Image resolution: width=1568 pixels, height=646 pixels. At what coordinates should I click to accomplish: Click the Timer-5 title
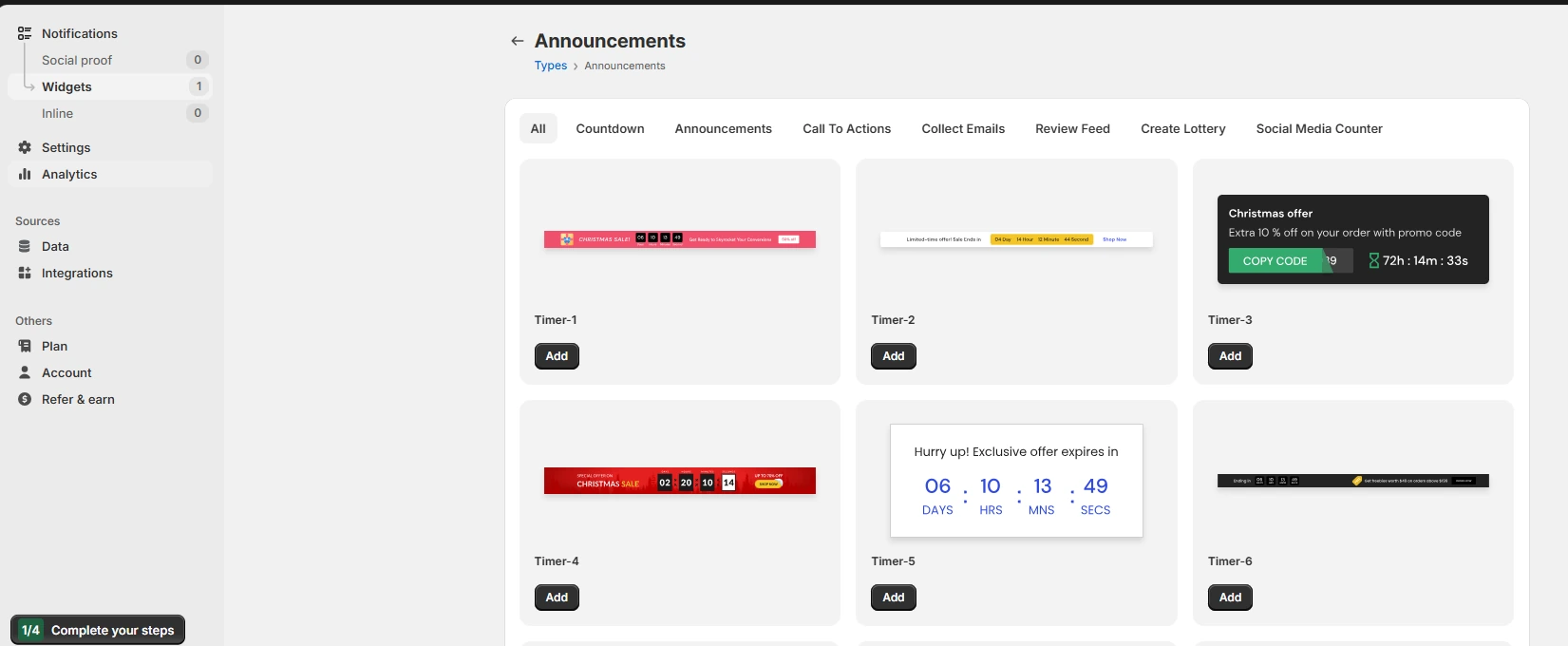coord(894,561)
